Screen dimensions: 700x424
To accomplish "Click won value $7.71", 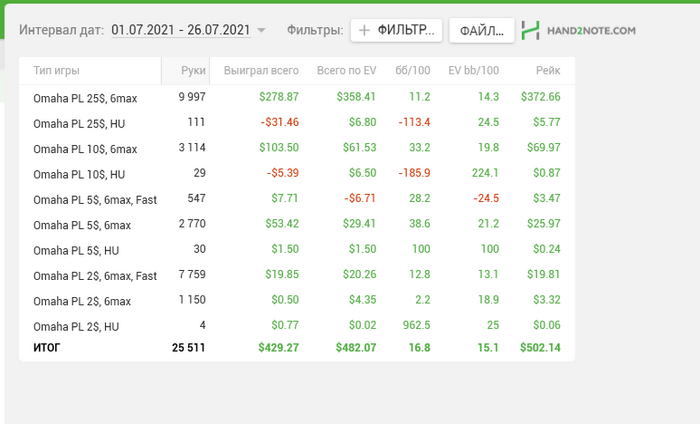I will 285,199.
